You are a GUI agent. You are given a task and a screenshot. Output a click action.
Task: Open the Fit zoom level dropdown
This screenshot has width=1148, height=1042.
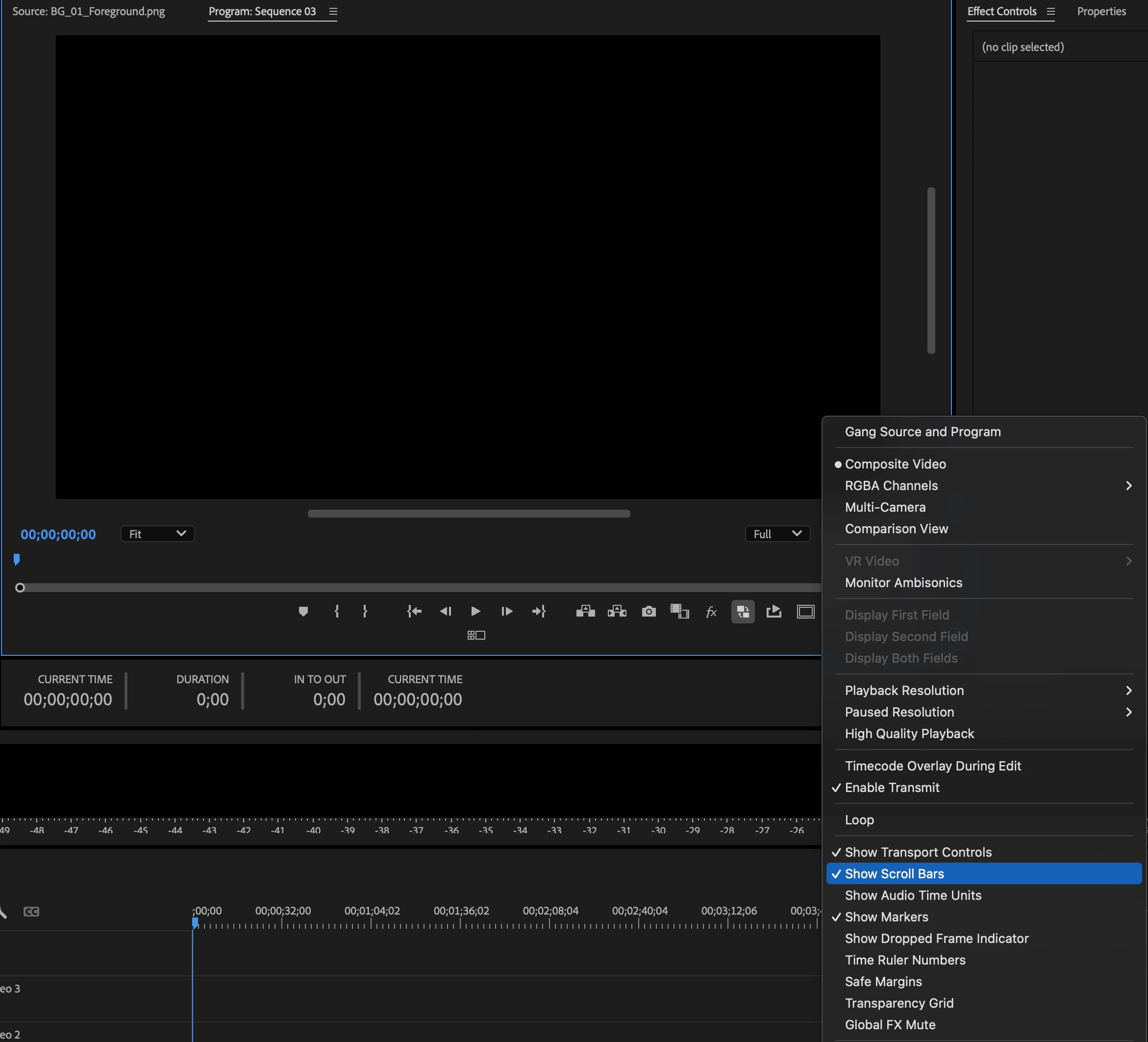pyautogui.click(x=157, y=534)
